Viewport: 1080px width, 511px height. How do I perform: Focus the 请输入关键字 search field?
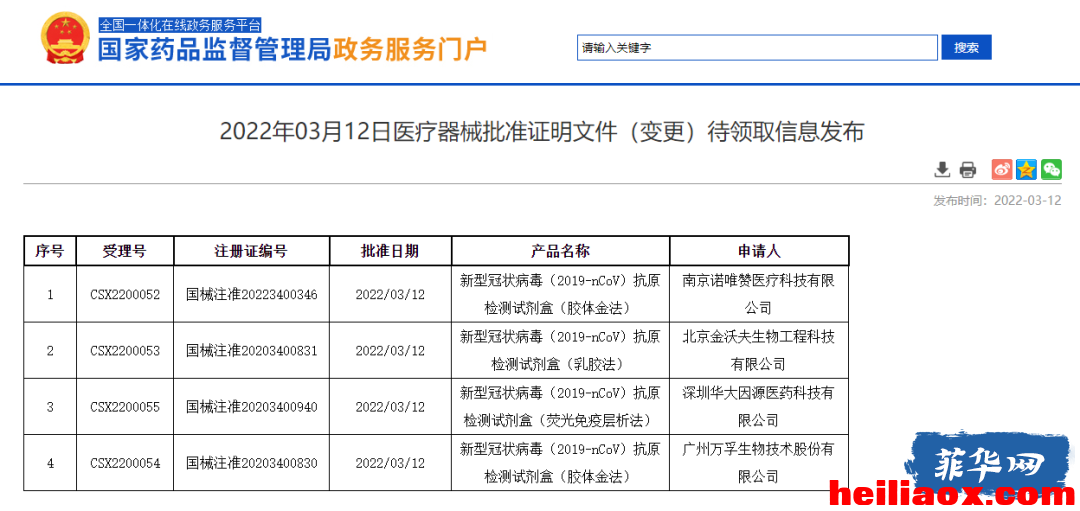pos(757,48)
